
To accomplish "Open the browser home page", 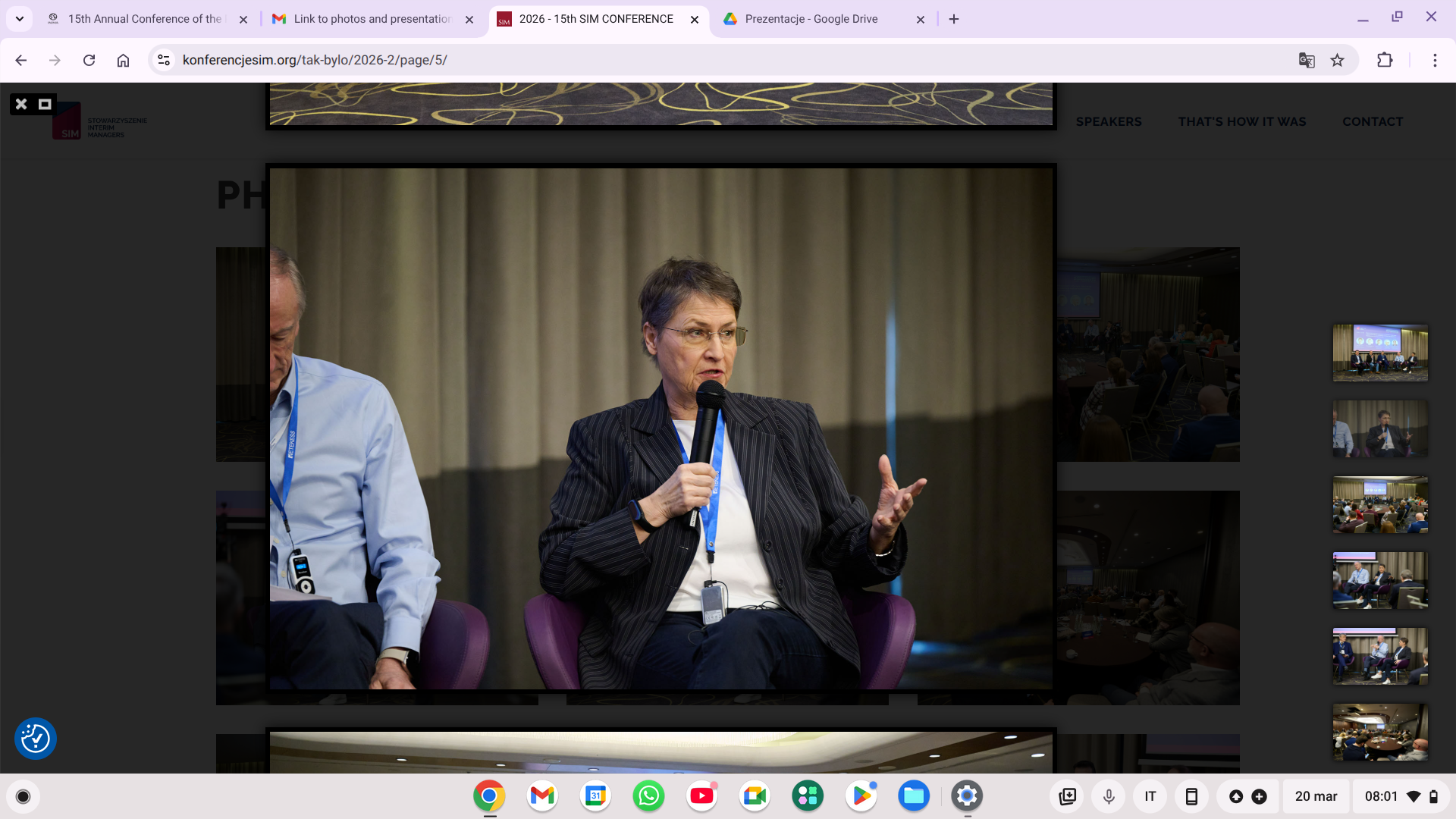I will point(123,60).
